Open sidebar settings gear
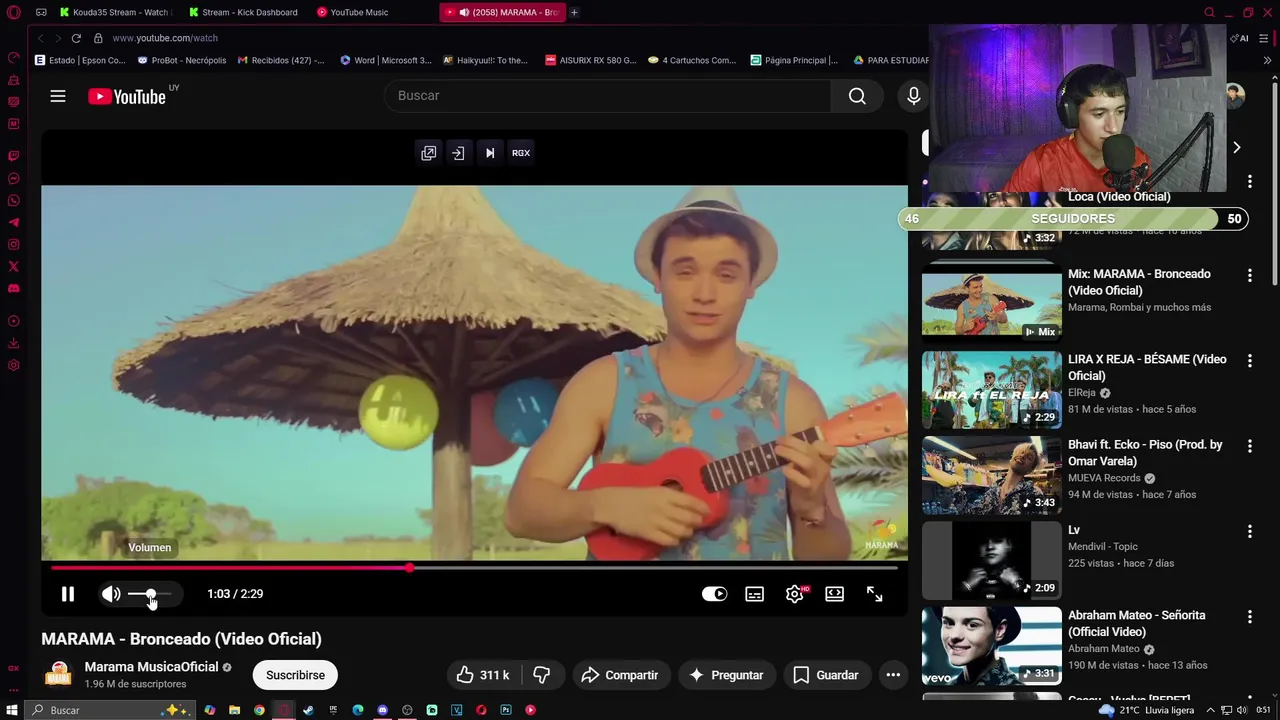Screen dimensions: 1280x720 tap(14, 366)
